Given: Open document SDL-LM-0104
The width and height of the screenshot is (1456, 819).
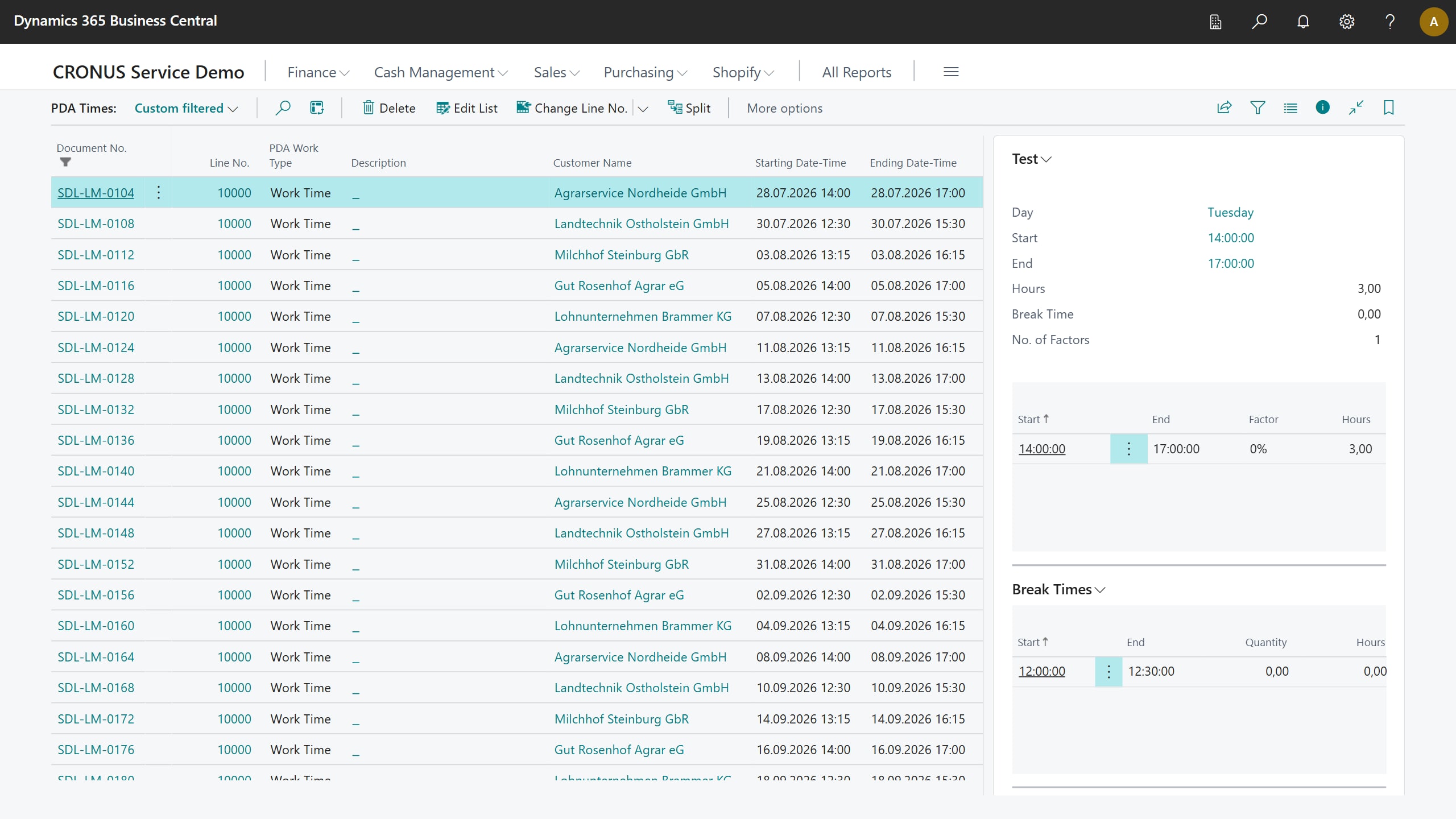Looking at the screenshot, I should pos(96,193).
